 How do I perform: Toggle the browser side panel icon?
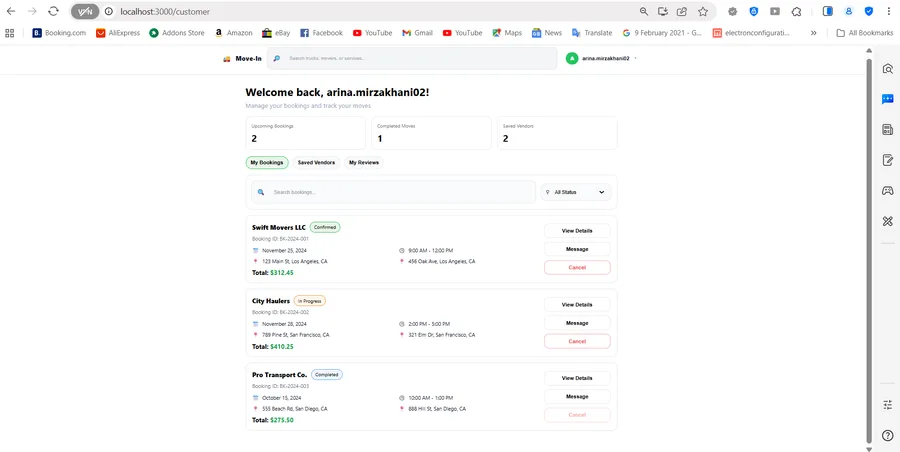pyautogui.click(x=828, y=11)
